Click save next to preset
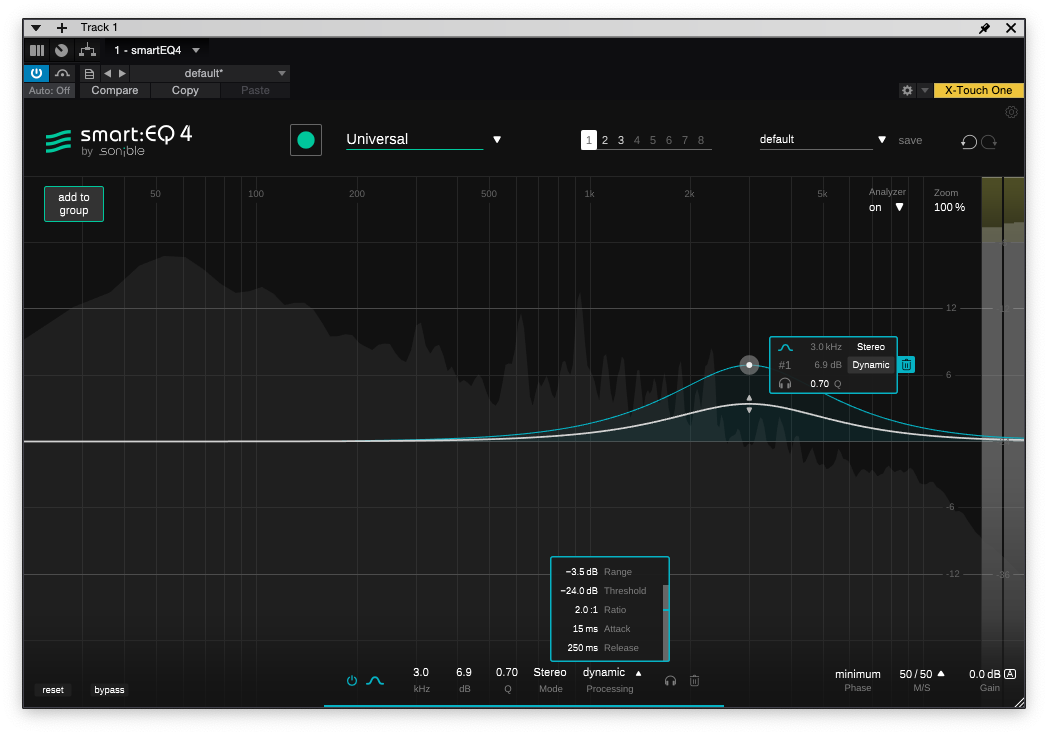This screenshot has width=1048, height=735. [x=910, y=140]
